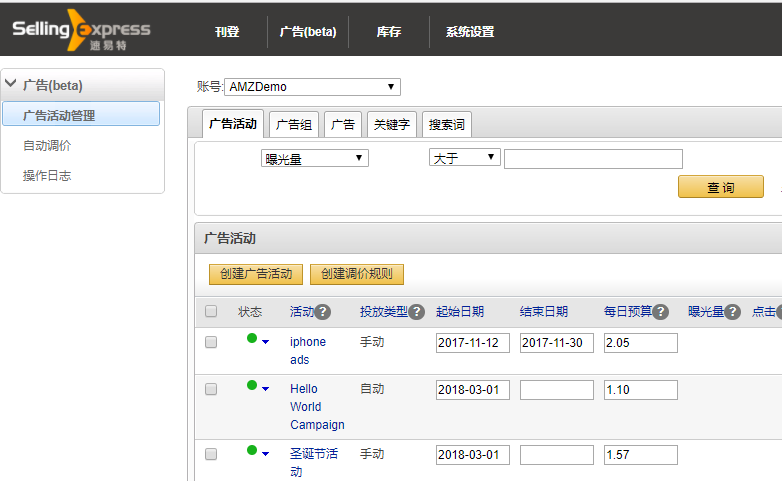
Task: Select 广告活动管理 in the sidebar
Action: (81, 114)
